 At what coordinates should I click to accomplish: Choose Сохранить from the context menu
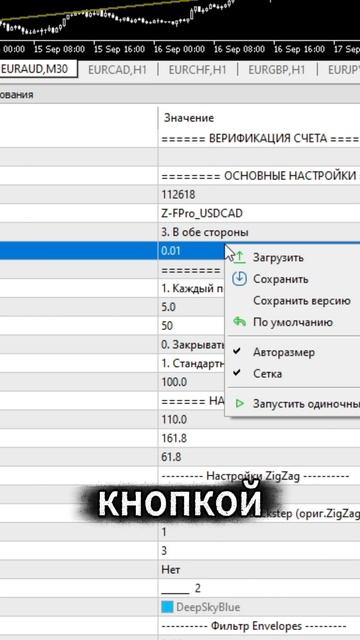[x=281, y=279]
